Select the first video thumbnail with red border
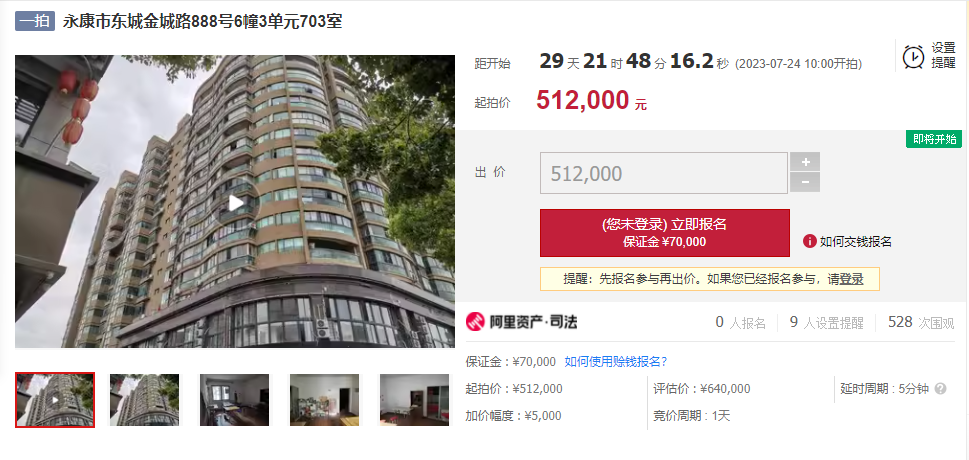 pos(55,400)
